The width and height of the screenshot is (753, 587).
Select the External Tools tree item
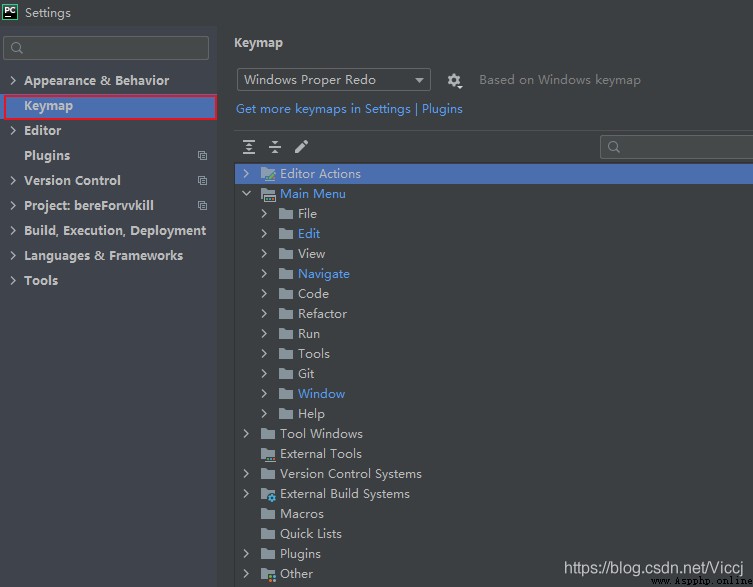tap(321, 454)
